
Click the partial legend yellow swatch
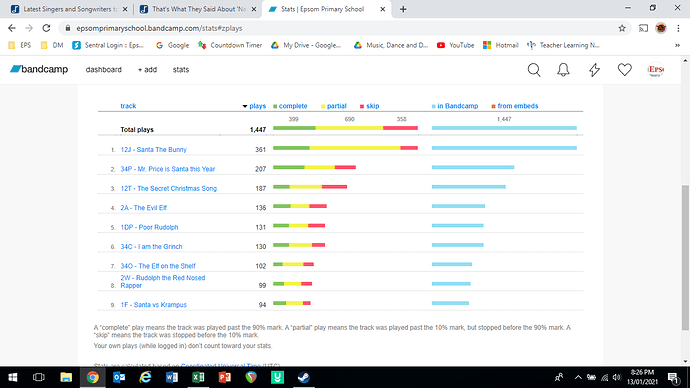point(323,106)
